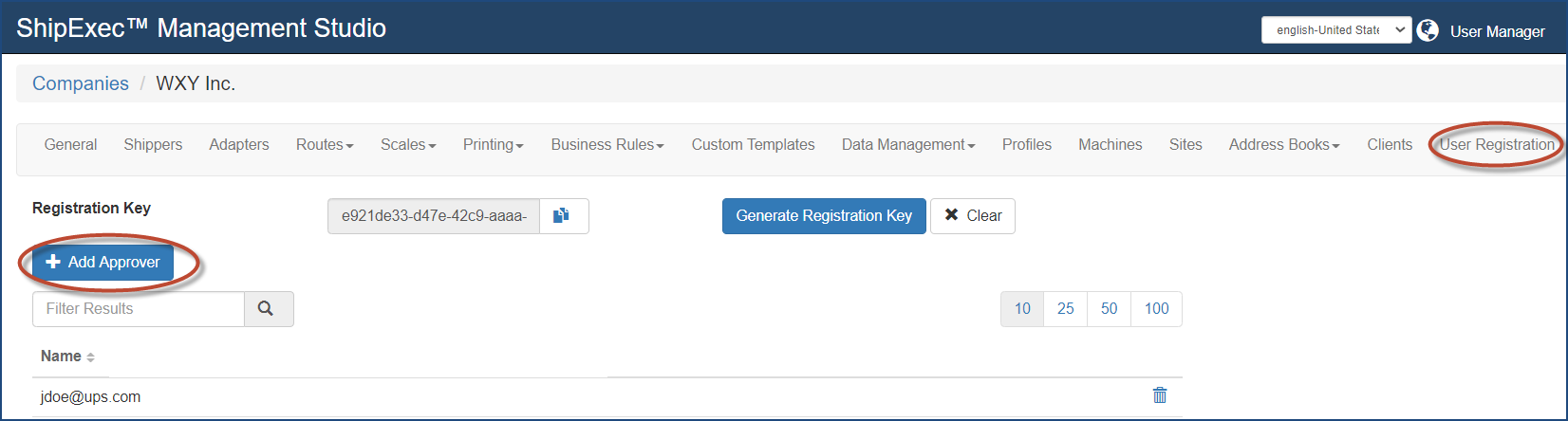Set page size to 100
1568x421 pixels.
point(1156,309)
